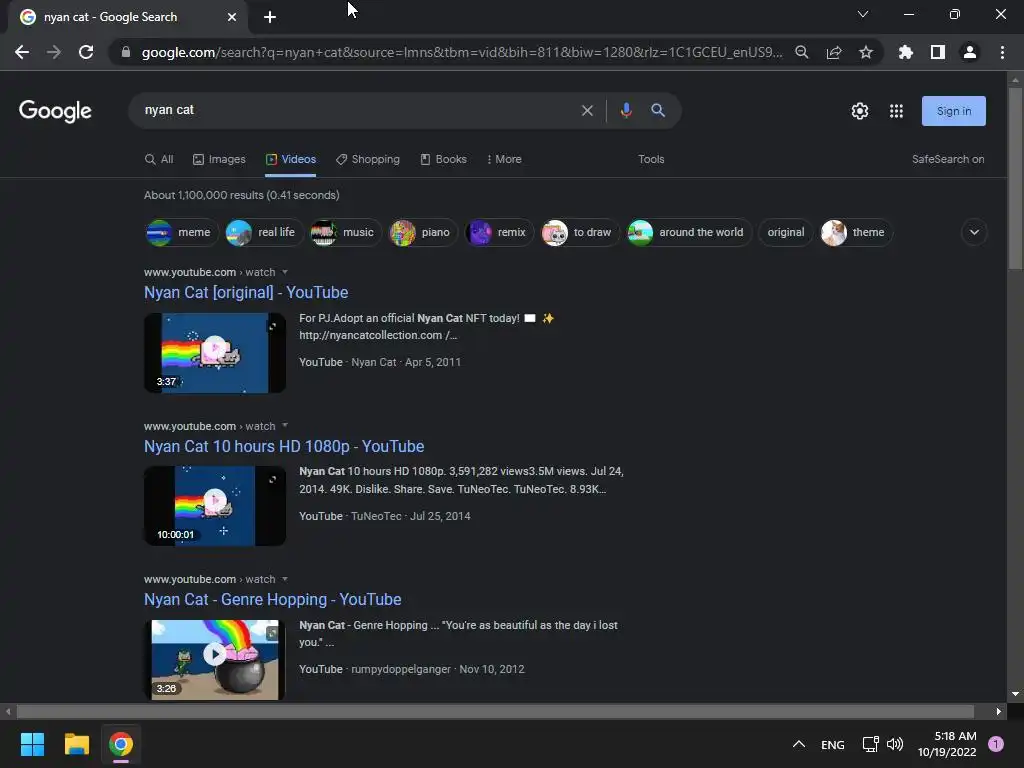Image resolution: width=1024 pixels, height=768 pixels.
Task: Switch to the Shopping tab
Action: 368,159
